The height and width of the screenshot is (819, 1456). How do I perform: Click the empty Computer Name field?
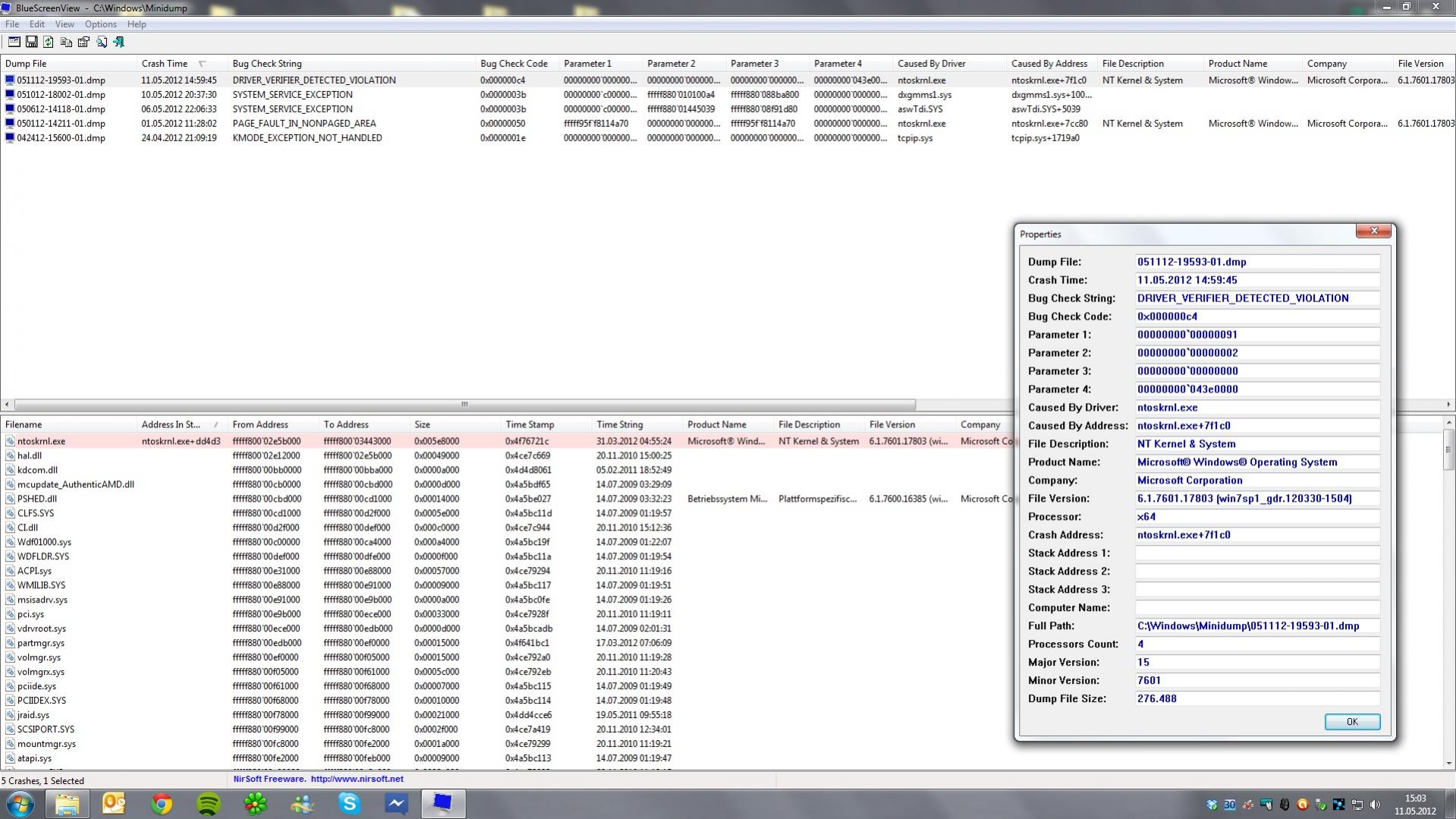coord(1257,608)
